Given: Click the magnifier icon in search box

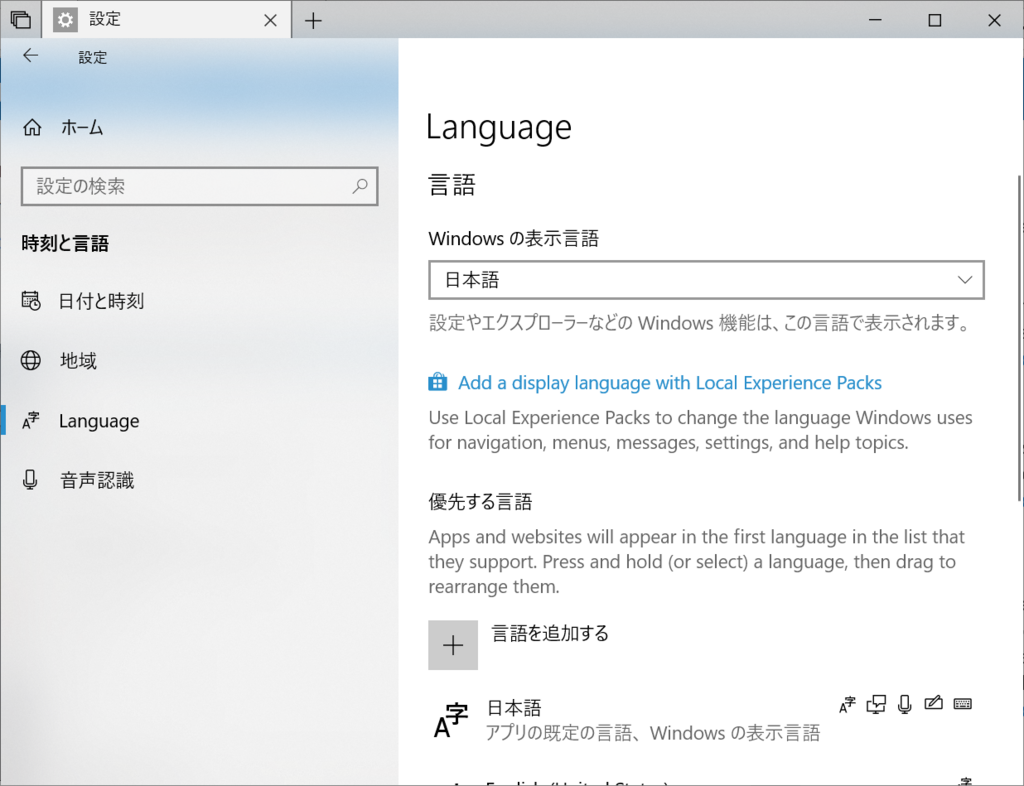Looking at the screenshot, I should [360, 186].
